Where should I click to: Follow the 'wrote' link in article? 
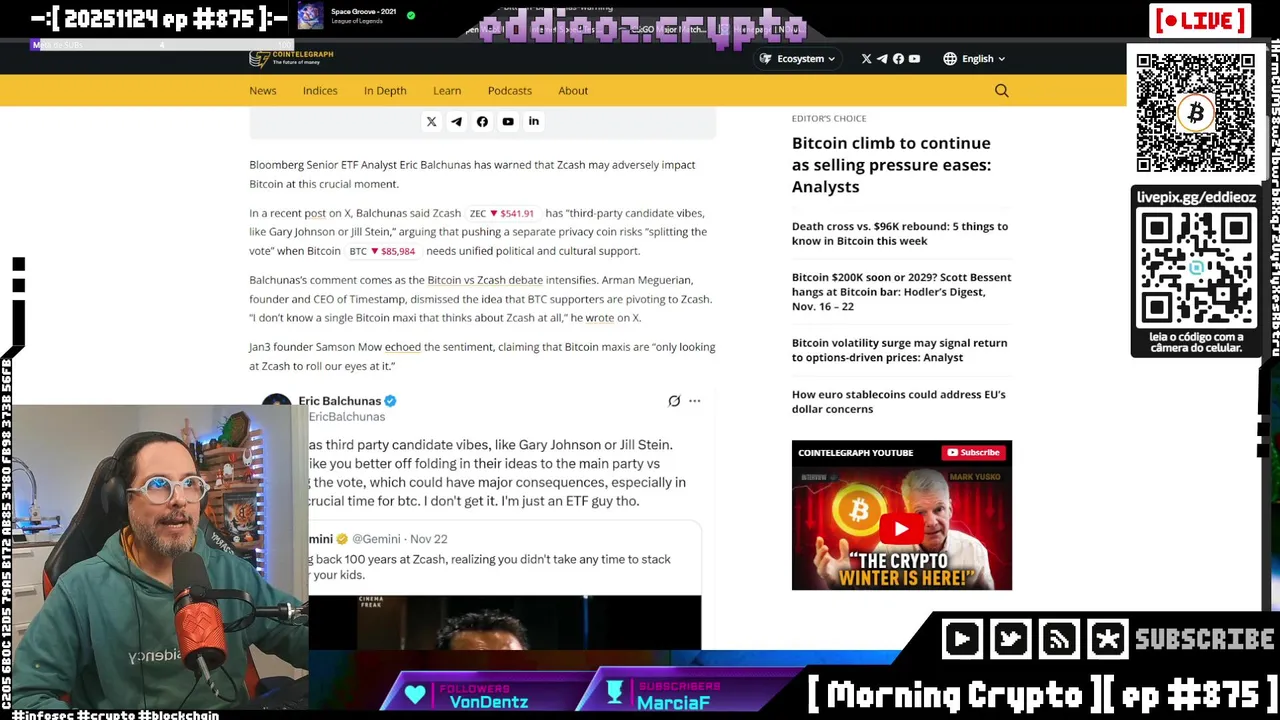(600, 318)
